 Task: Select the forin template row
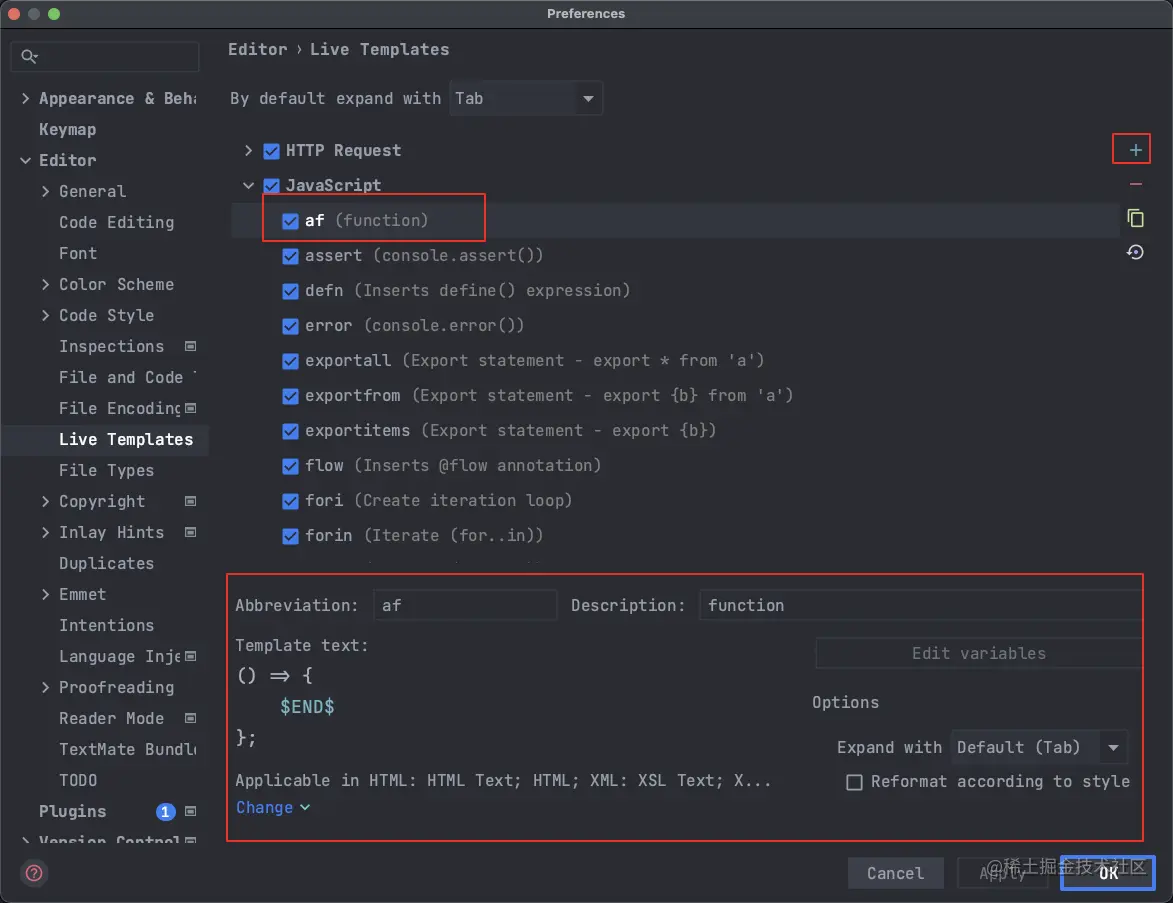click(x=675, y=536)
